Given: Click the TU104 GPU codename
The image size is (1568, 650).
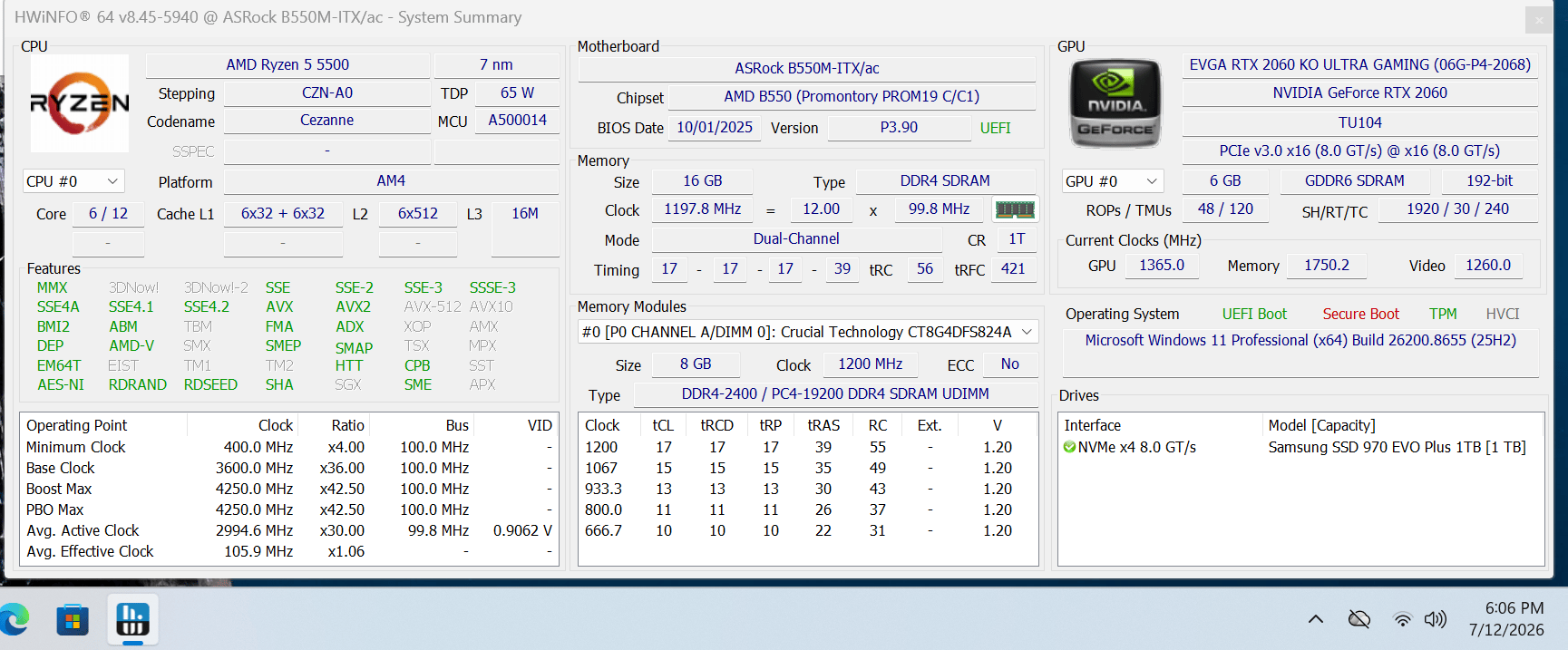Looking at the screenshot, I should click(1359, 122).
